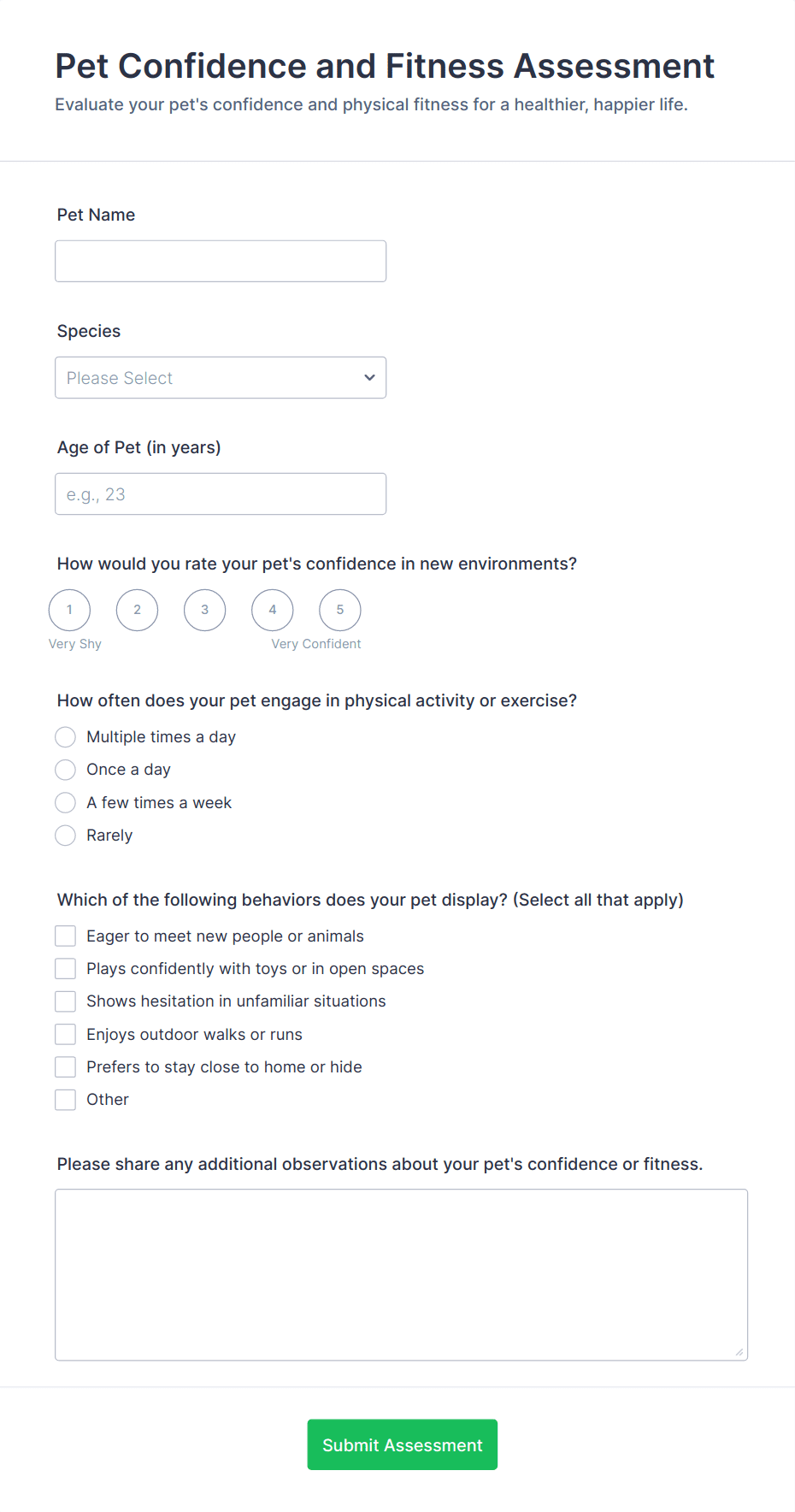Image resolution: width=795 pixels, height=1512 pixels.
Task: Click the Pet Name text field
Action: (x=221, y=261)
